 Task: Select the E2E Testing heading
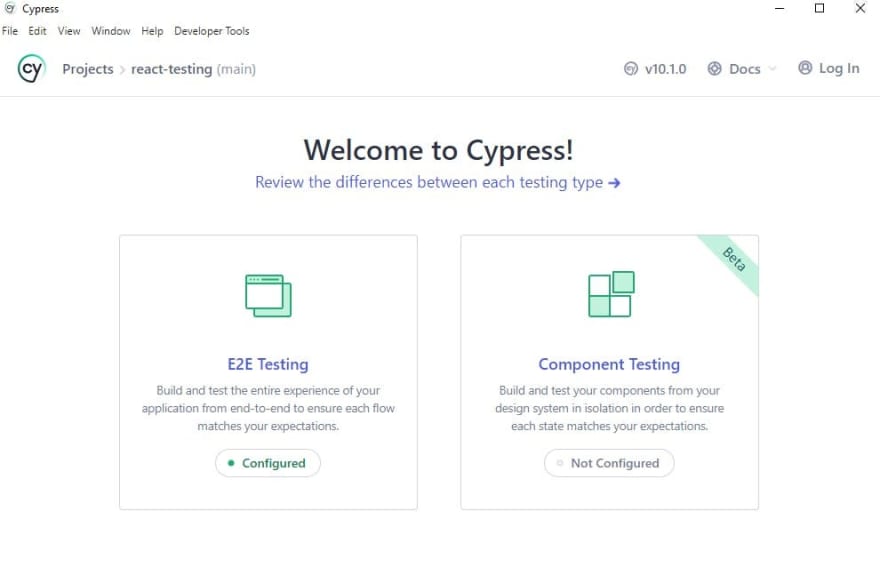tap(268, 364)
